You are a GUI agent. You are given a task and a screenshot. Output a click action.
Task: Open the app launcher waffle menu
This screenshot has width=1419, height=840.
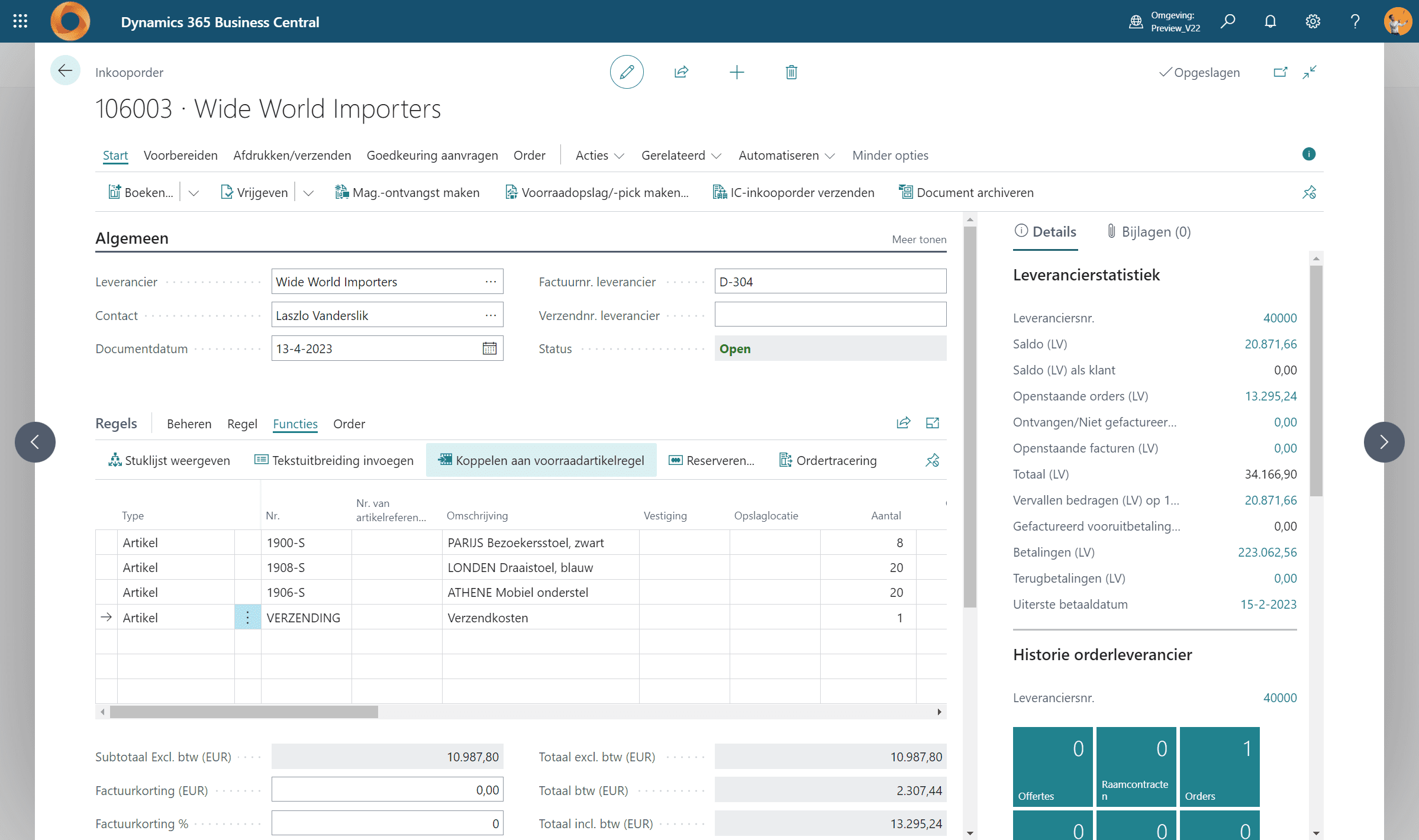(x=20, y=22)
